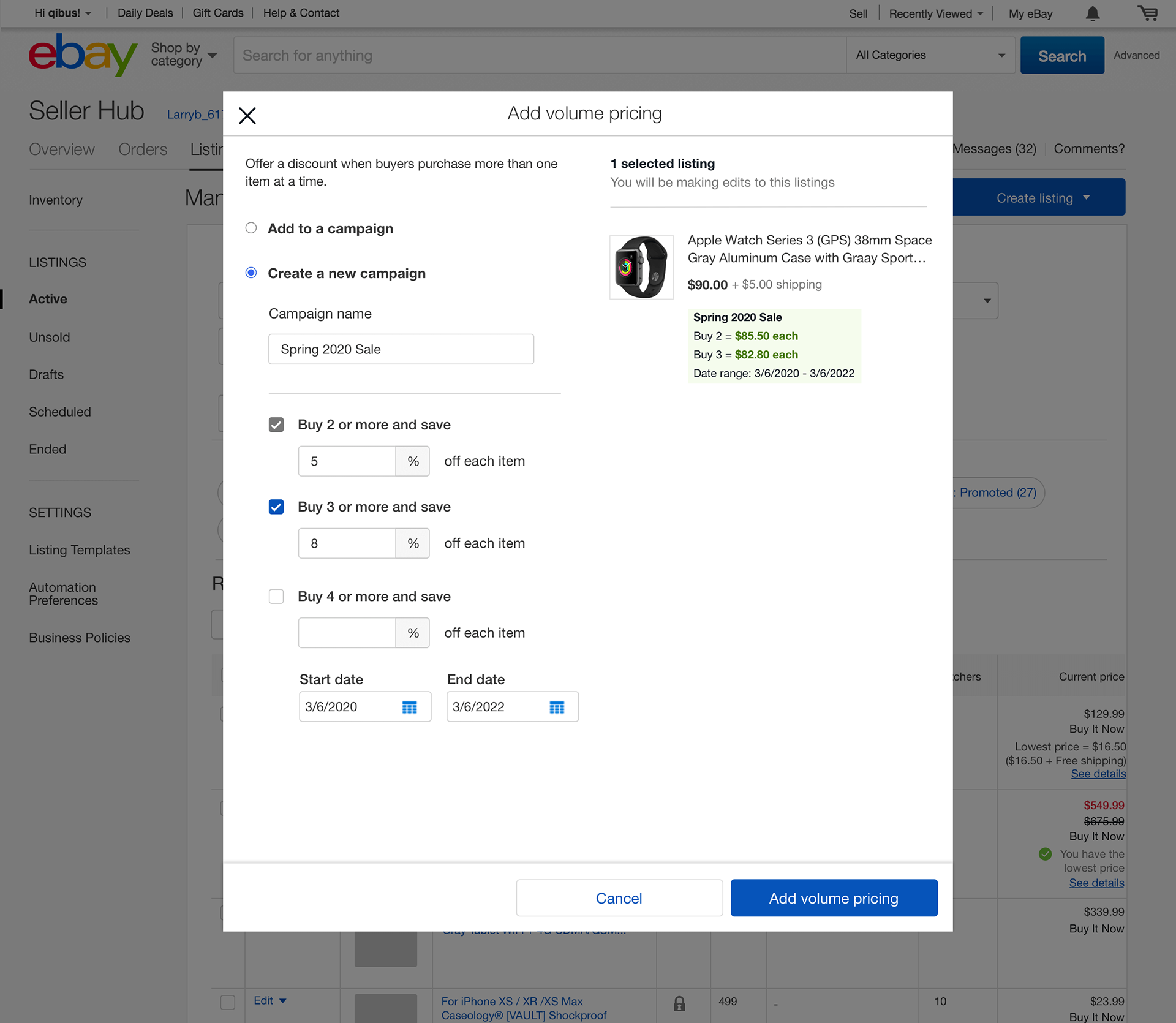1176x1023 pixels.
Task: Click the Sell link
Action: tap(858, 13)
